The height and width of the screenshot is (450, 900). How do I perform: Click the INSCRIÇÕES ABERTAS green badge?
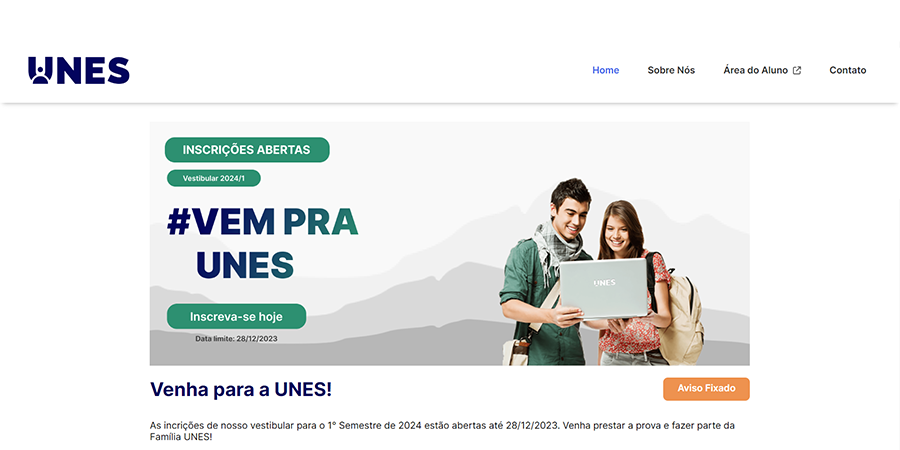247,150
